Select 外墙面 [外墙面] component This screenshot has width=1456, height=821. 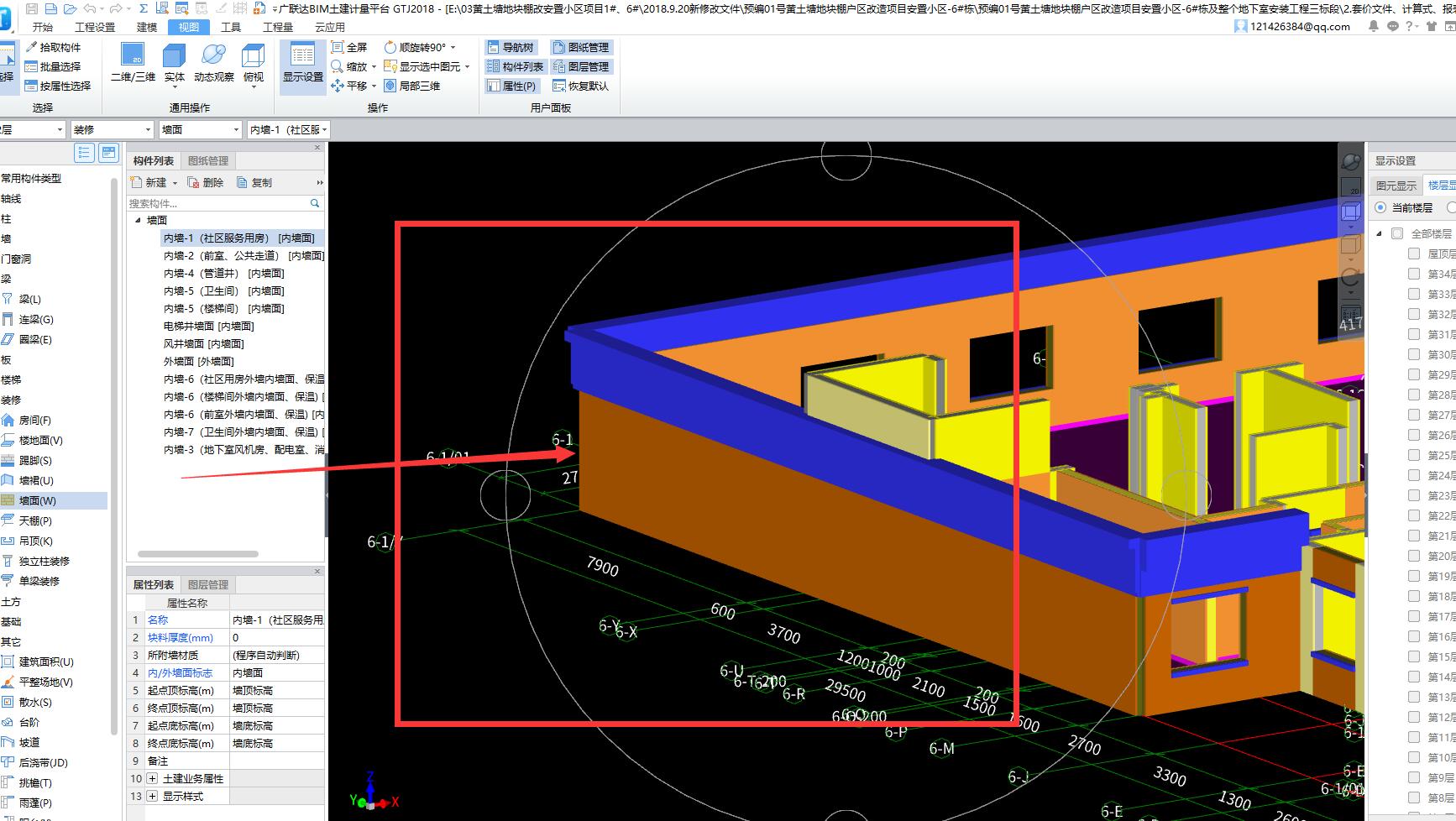point(199,361)
